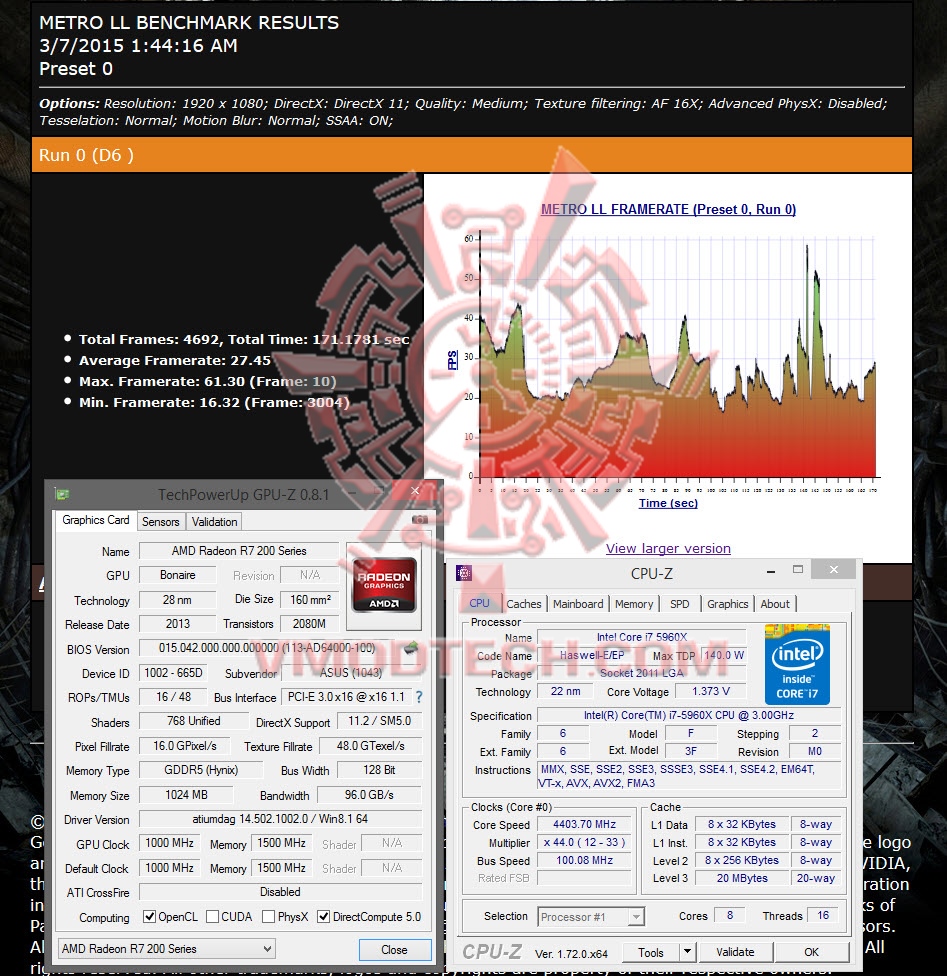Click the Intel Core i7 badge in CPU-Z
Image resolution: width=947 pixels, height=976 pixels.
pyautogui.click(x=797, y=663)
